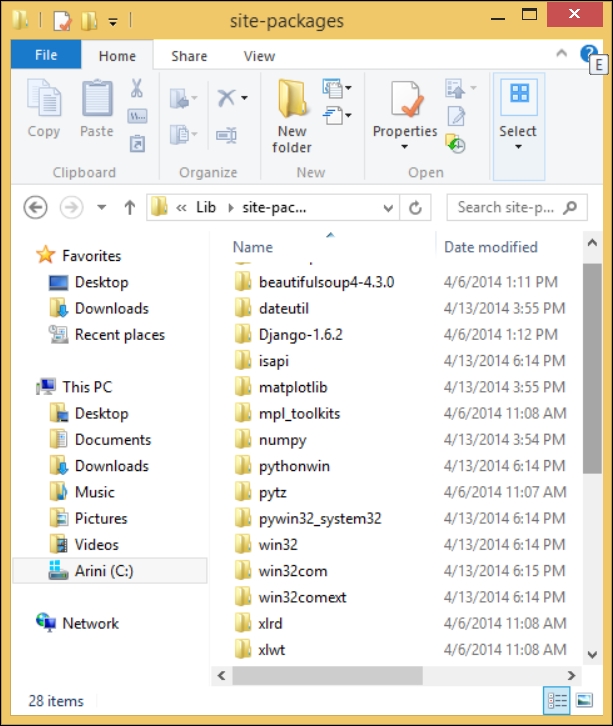The image size is (613, 726).
Task: Click the Cut scissors icon
Action: (x=137, y=88)
